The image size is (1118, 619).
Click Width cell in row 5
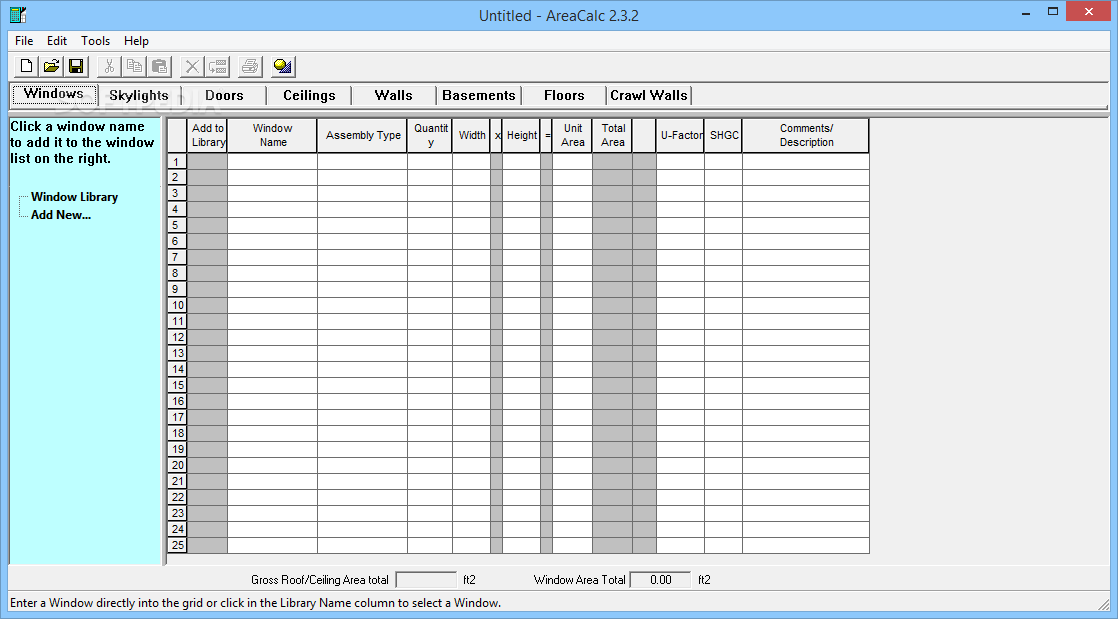tap(471, 225)
